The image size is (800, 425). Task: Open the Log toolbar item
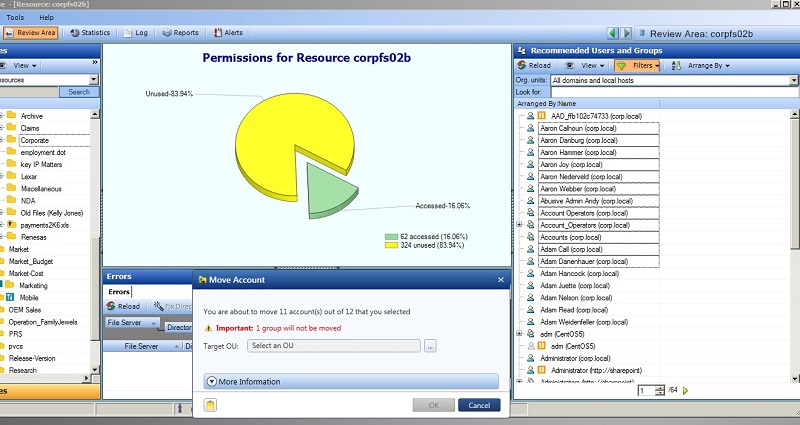tap(136, 33)
